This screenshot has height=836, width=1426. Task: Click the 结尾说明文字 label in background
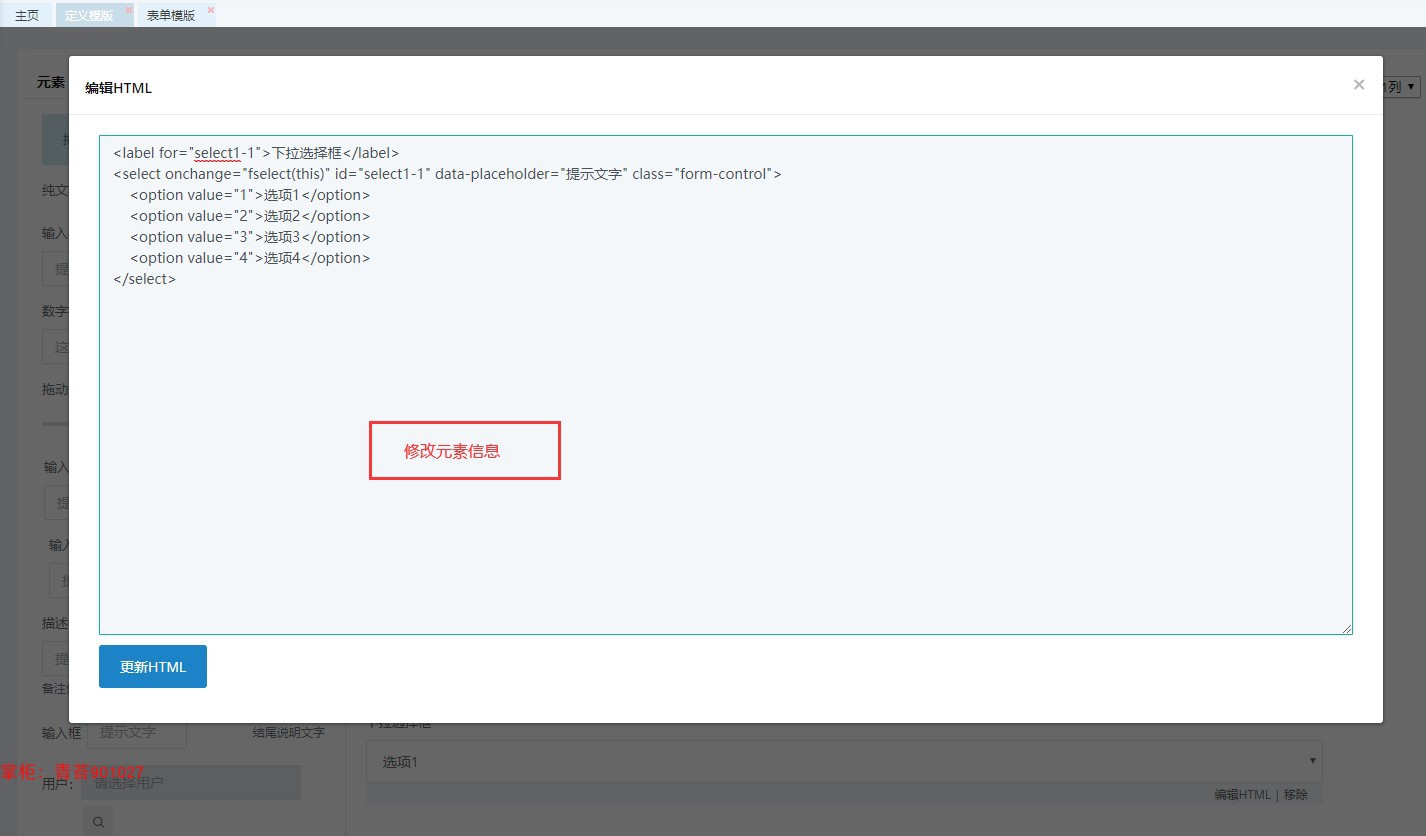(x=288, y=733)
